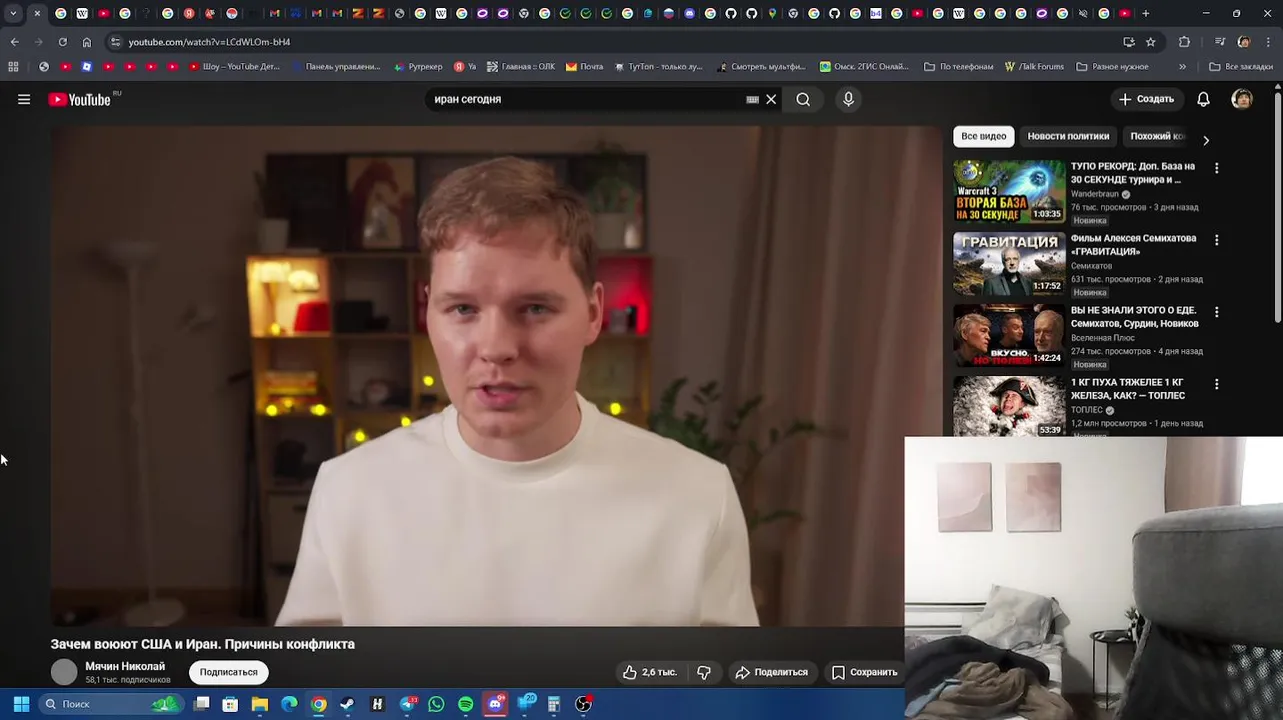Screen dimensions: 1283x720
Task: Click the Создать create button
Action: [1146, 99]
